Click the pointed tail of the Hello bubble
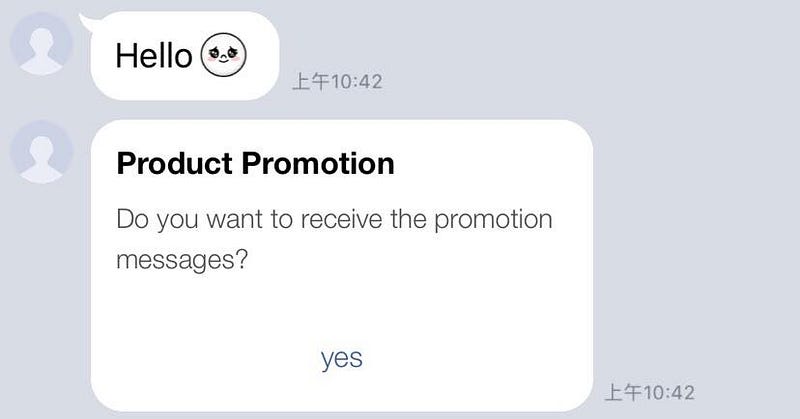The image size is (800, 419). (88, 19)
